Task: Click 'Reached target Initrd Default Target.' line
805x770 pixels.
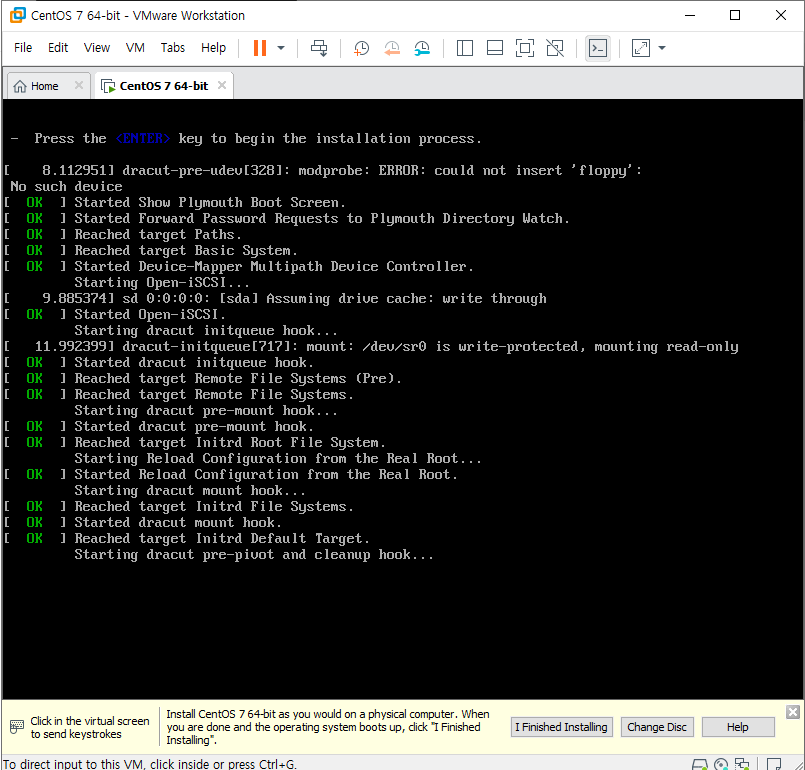Action: [222, 539]
